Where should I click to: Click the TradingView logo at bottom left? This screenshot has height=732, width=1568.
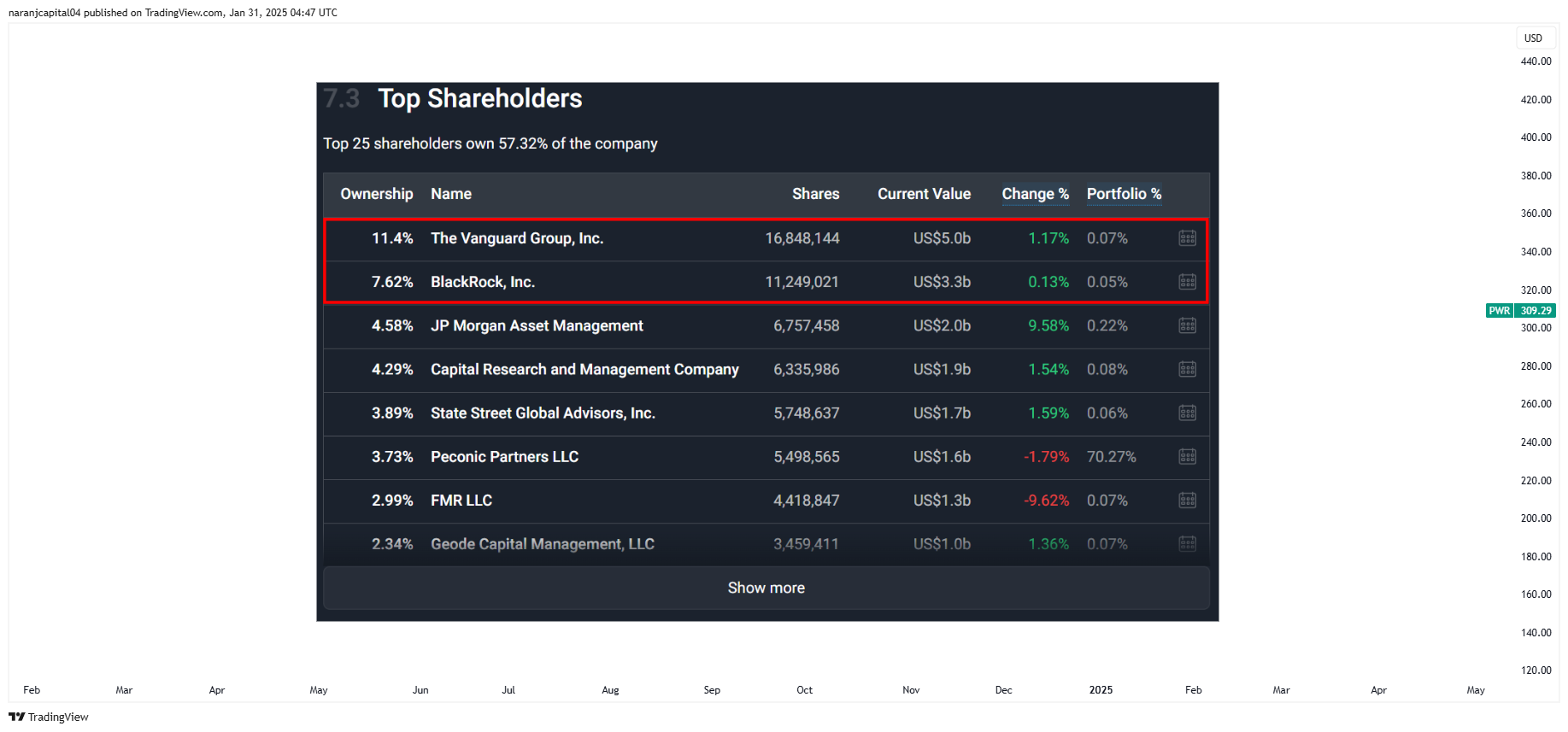[49, 717]
